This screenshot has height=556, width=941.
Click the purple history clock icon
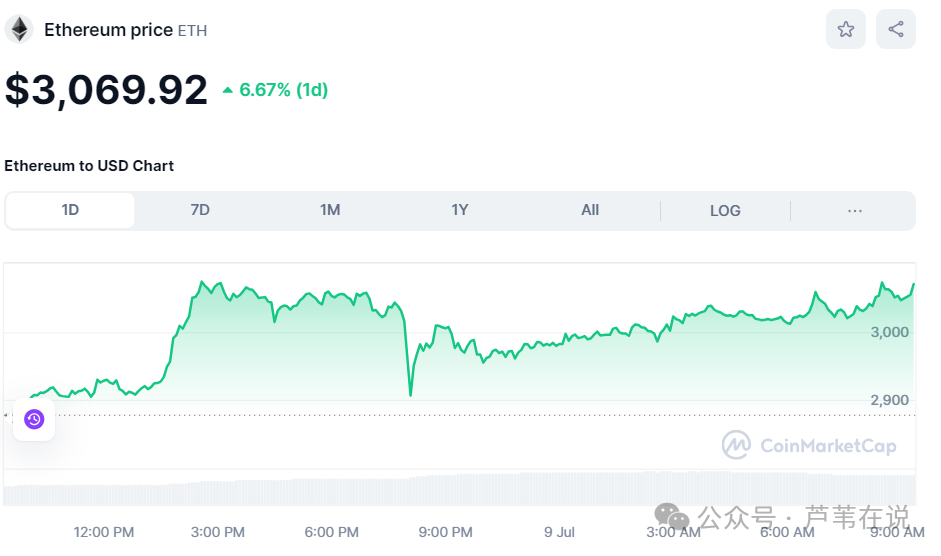click(x=34, y=419)
